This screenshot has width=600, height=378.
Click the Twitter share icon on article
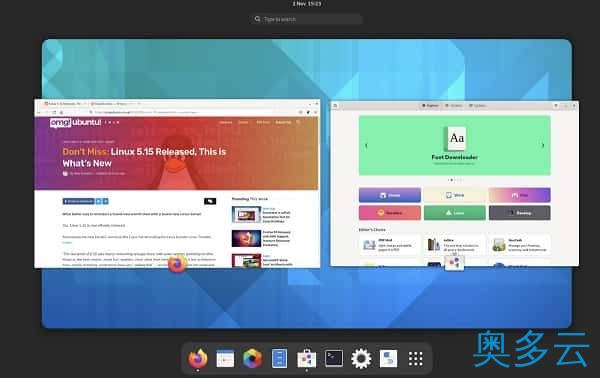click(99, 201)
